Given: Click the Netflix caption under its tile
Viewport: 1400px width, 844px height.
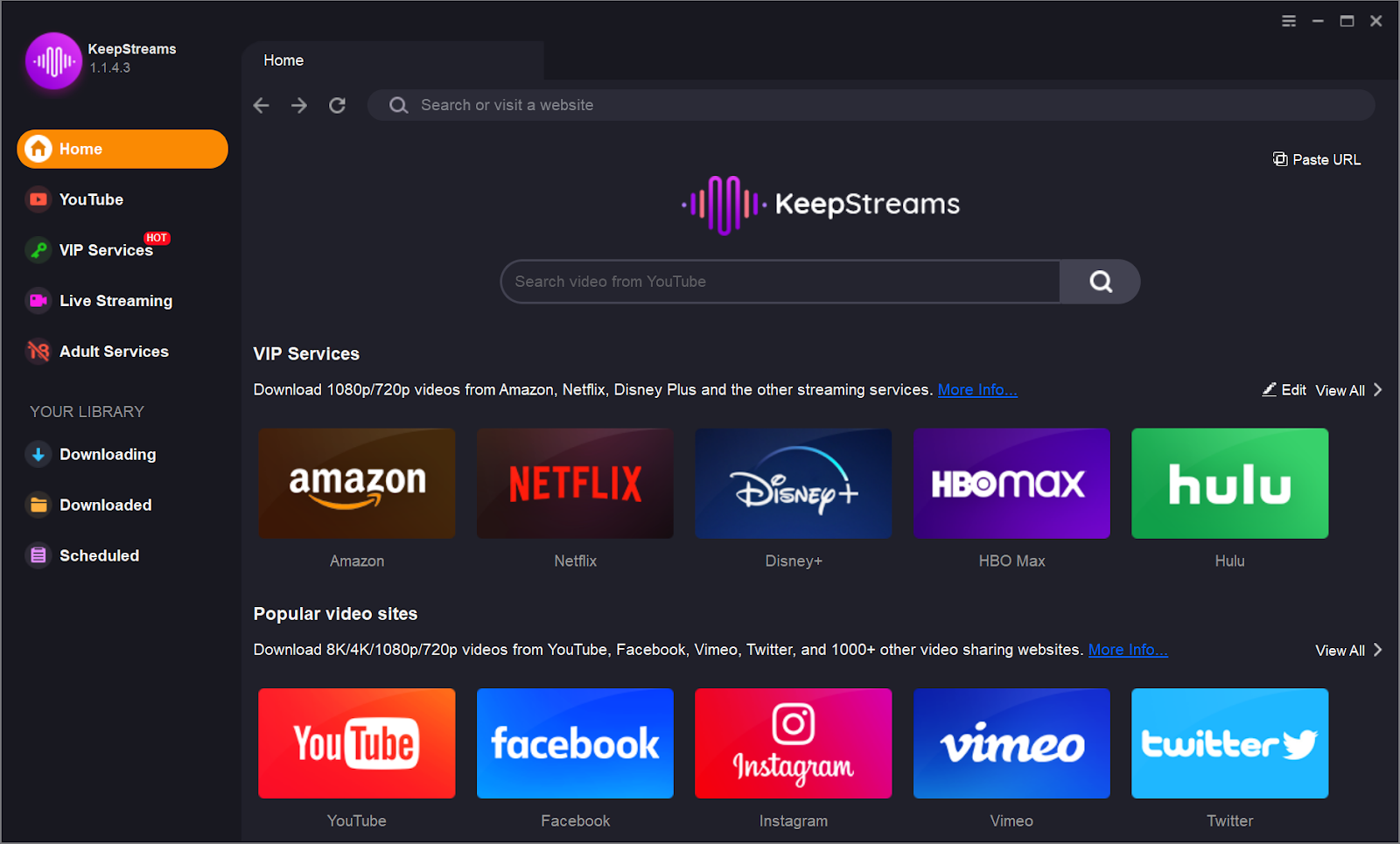Looking at the screenshot, I should pyautogui.click(x=575, y=561).
